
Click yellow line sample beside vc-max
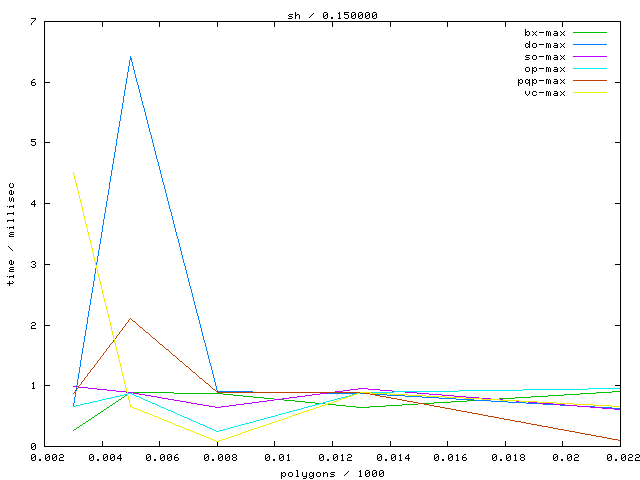[590, 93]
